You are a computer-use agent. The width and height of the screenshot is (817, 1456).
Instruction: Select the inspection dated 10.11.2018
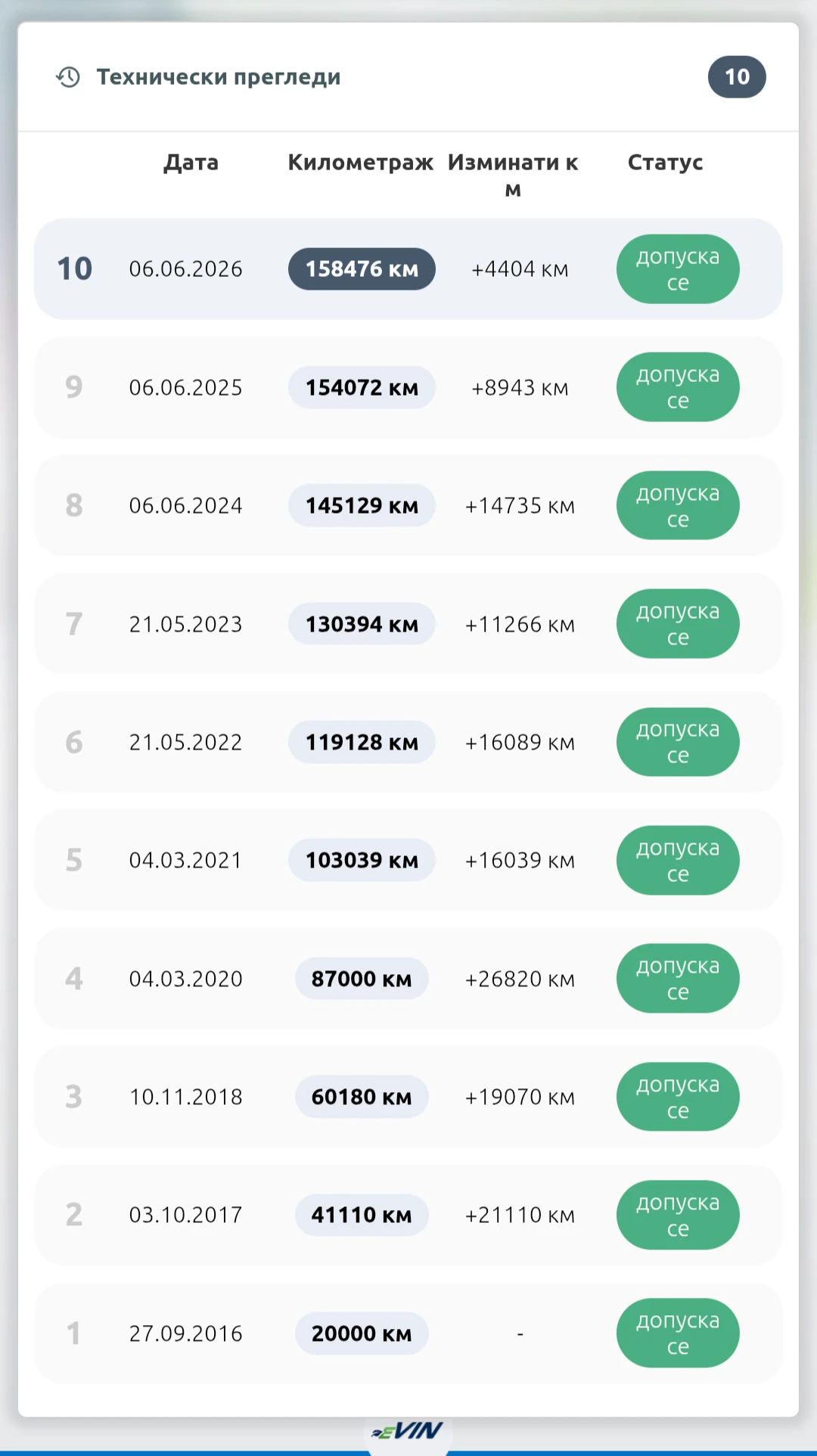(x=408, y=1097)
